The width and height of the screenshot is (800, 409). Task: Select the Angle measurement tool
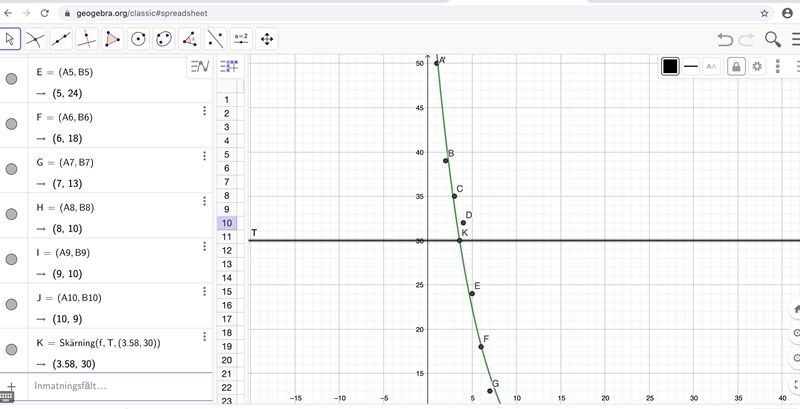pyautogui.click(x=190, y=39)
